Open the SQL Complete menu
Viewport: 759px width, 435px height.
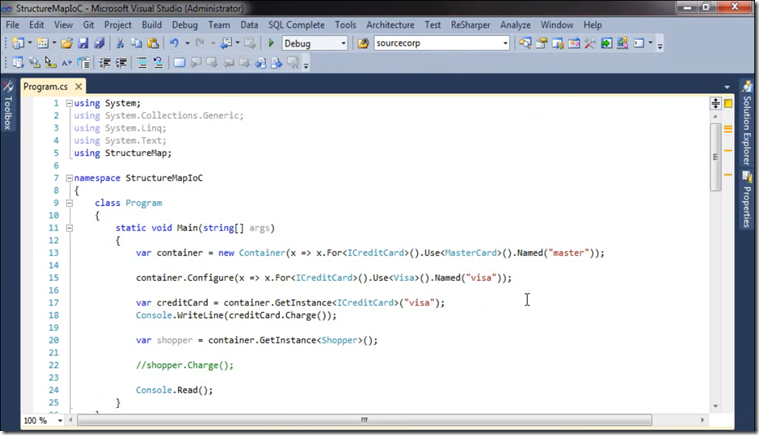point(296,25)
